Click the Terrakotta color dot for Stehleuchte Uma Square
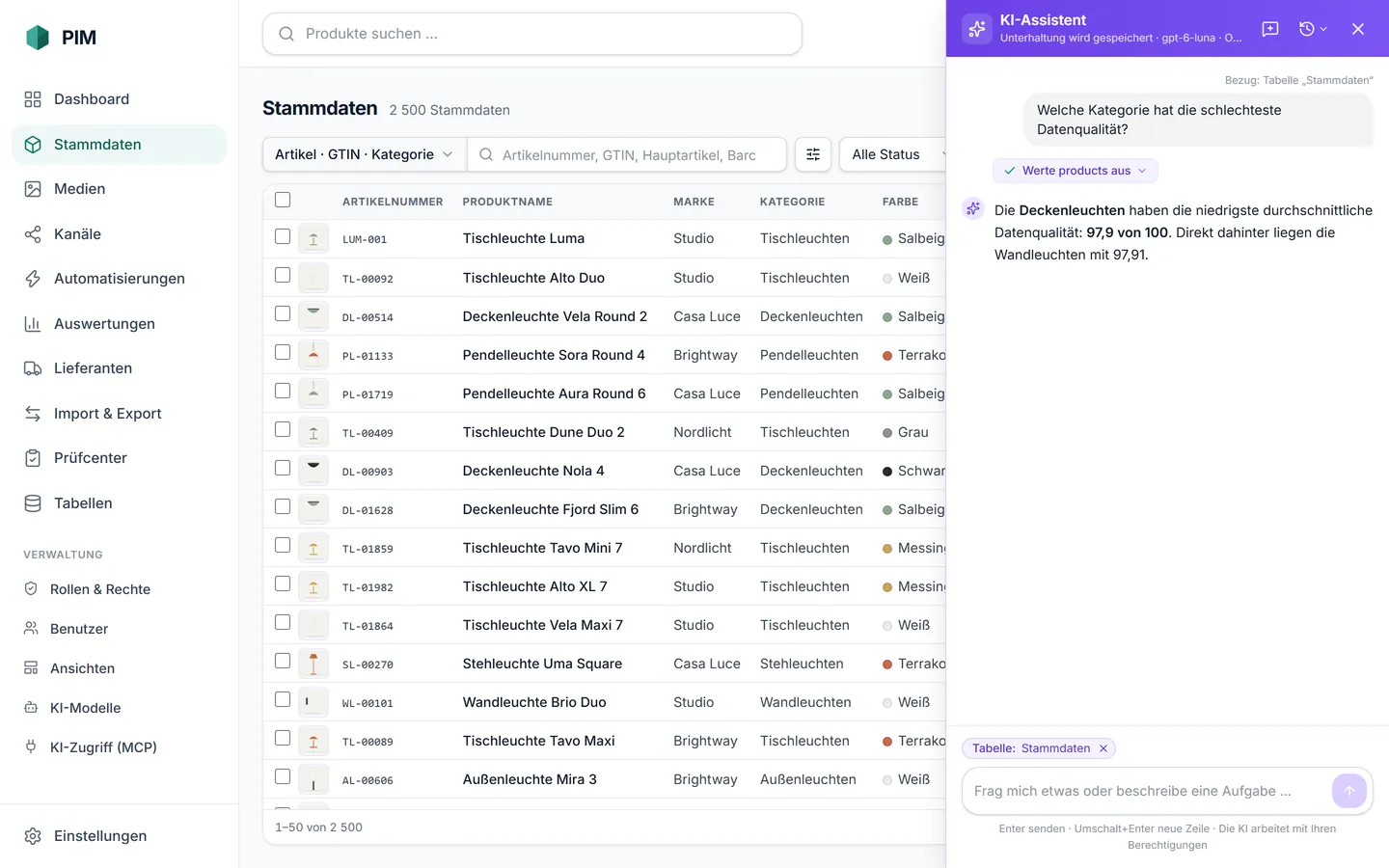This screenshot has width=1389, height=868. 887,664
